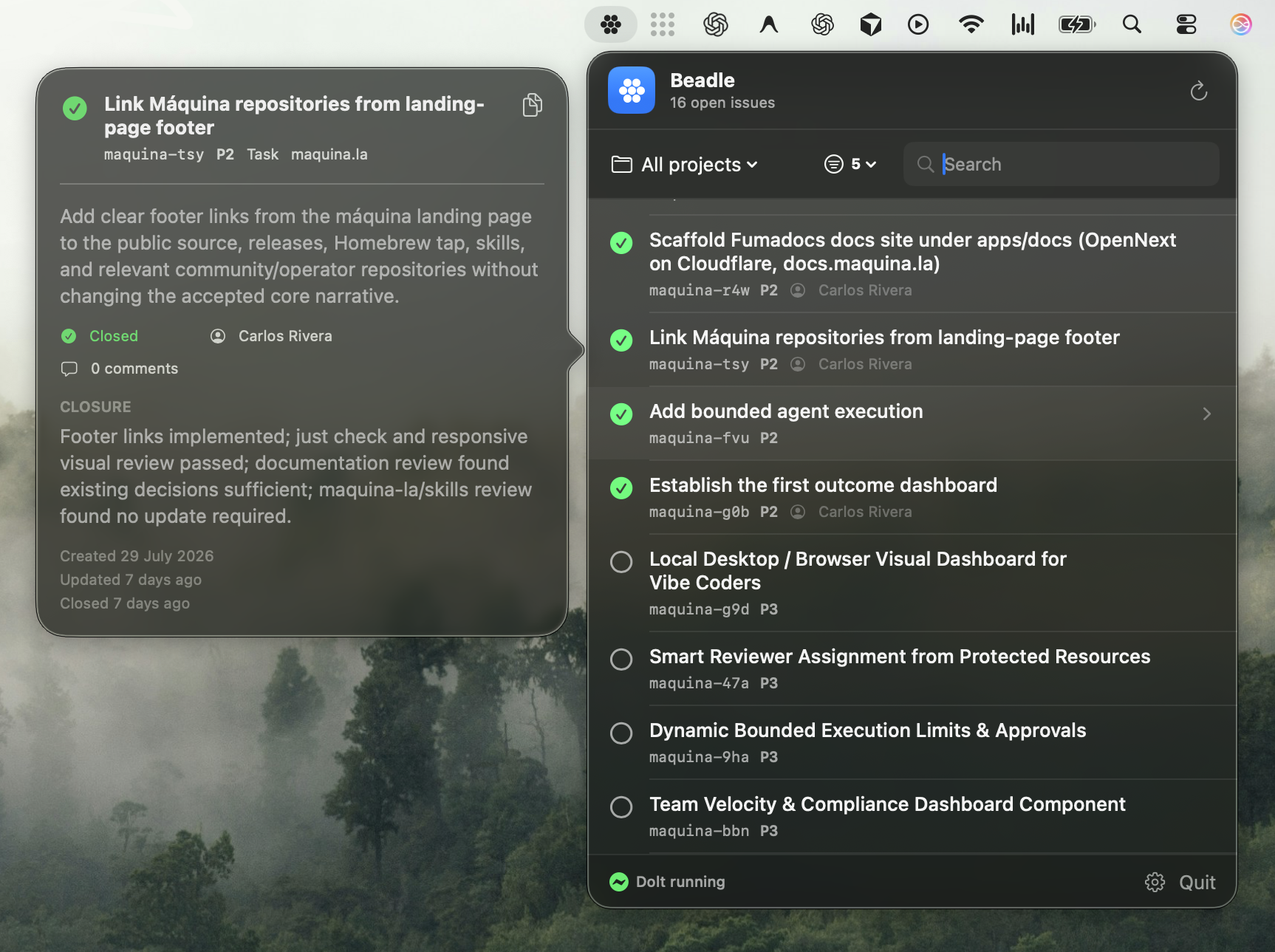
Task: Click the maquina.la project tag
Action: (329, 154)
